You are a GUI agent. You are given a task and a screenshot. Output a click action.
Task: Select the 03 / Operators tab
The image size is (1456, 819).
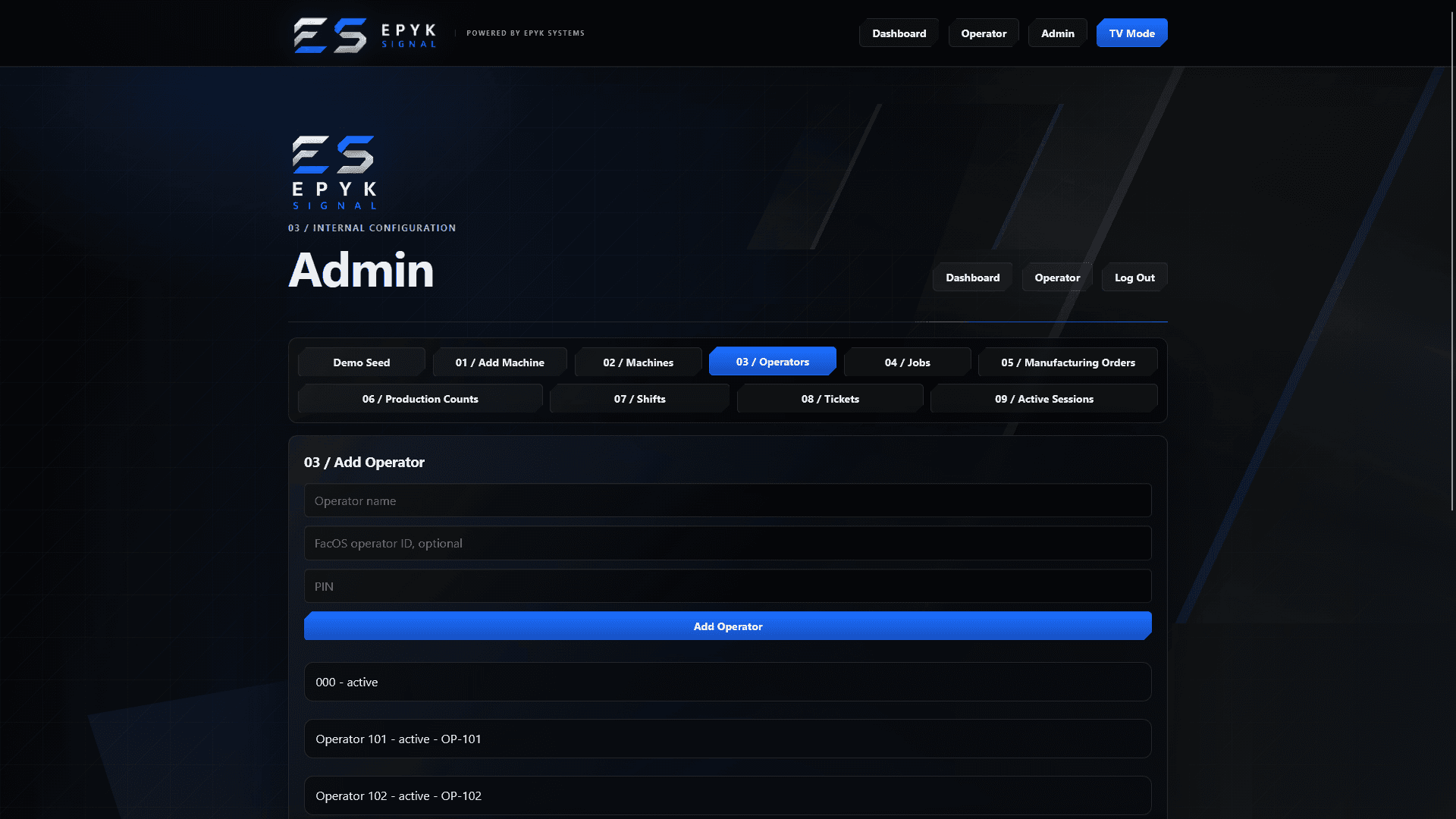[773, 362]
